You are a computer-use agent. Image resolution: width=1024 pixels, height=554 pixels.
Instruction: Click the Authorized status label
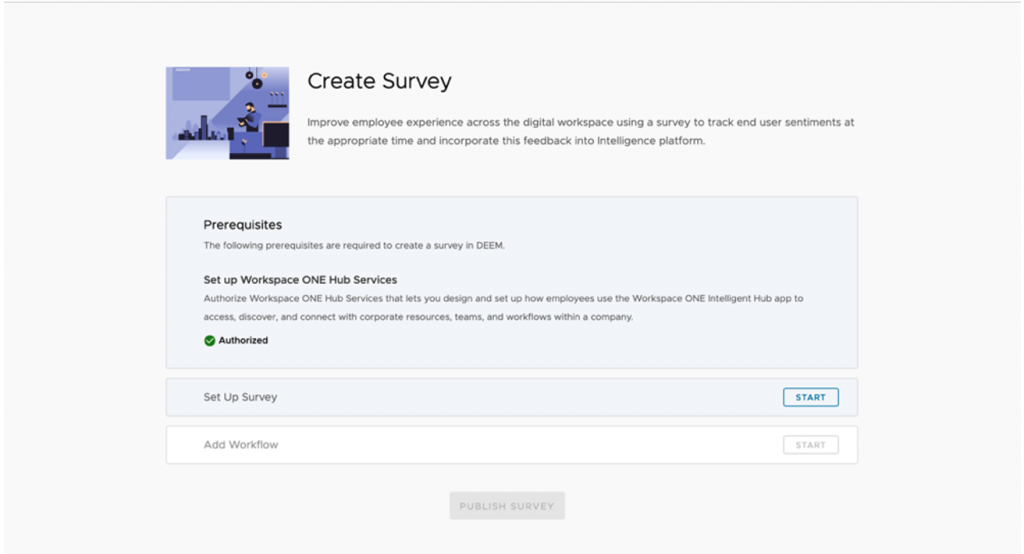coord(243,340)
